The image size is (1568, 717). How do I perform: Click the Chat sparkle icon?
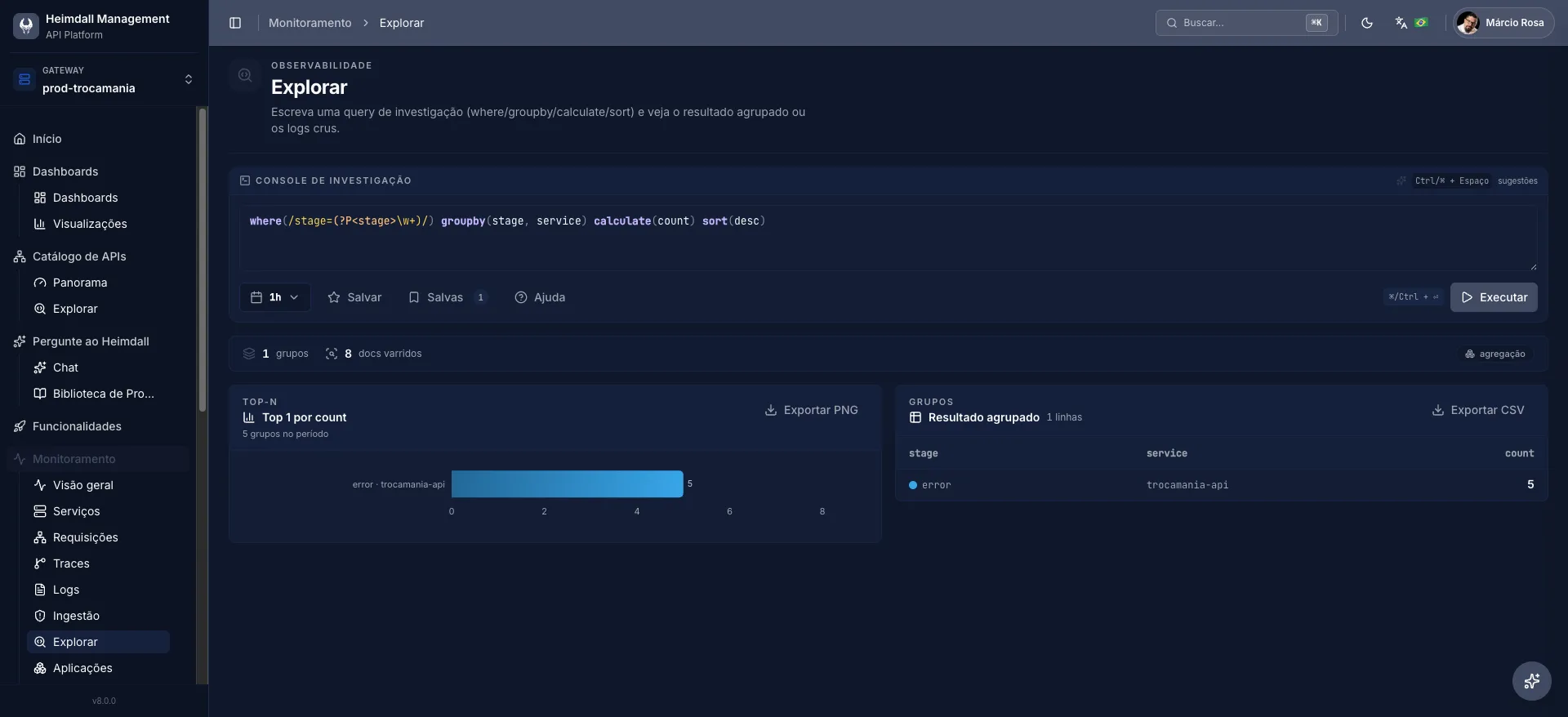39,367
